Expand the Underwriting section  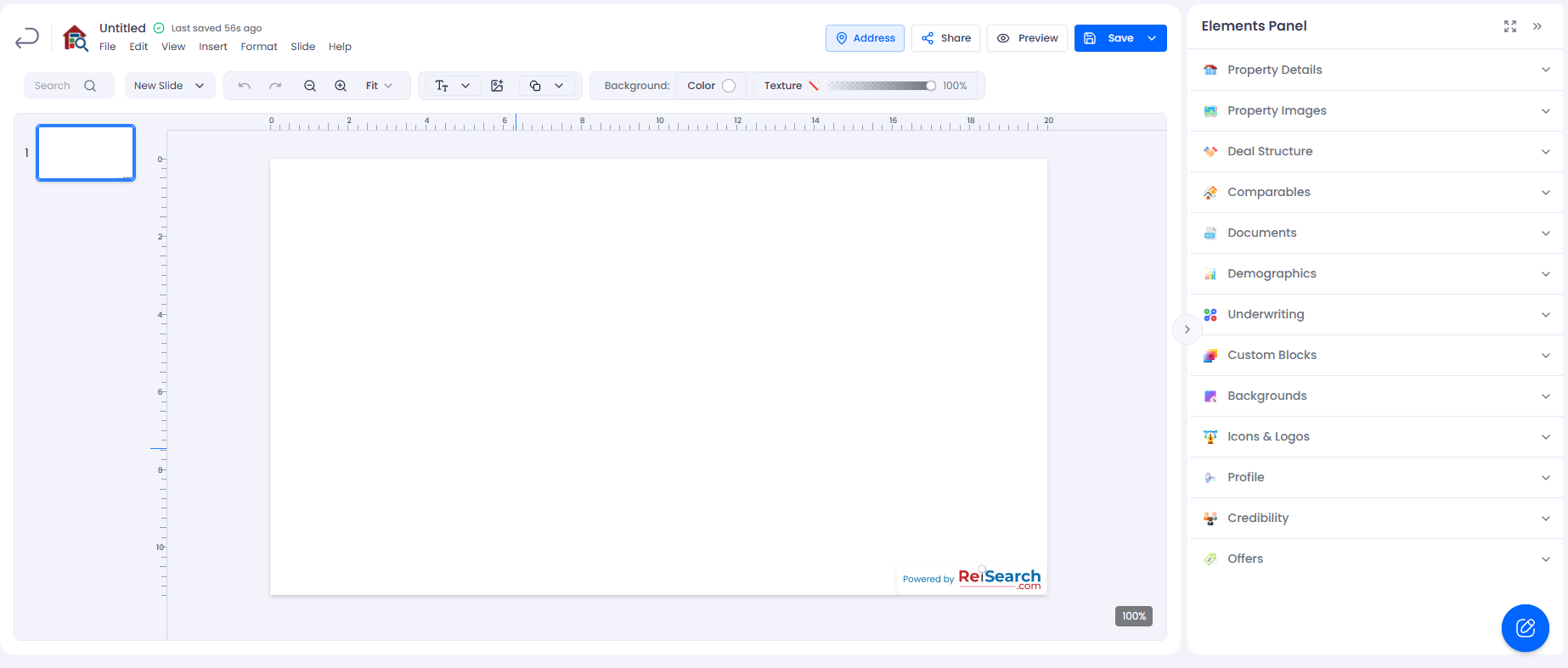(x=1375, y=314)
